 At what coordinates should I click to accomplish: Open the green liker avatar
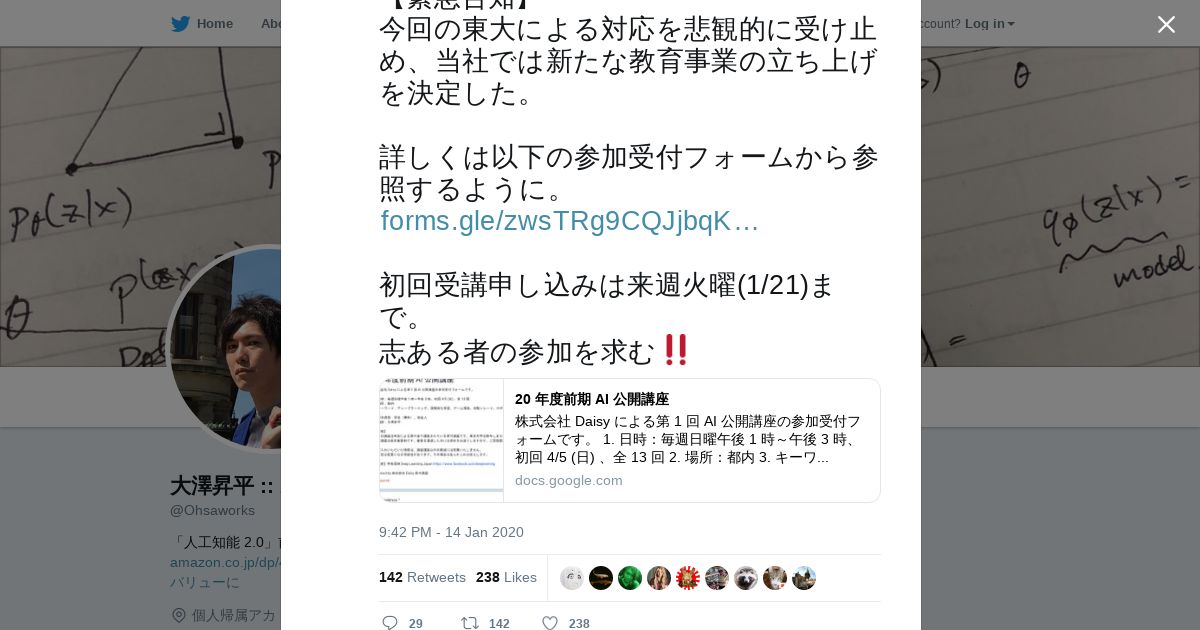tap(630, 578)
